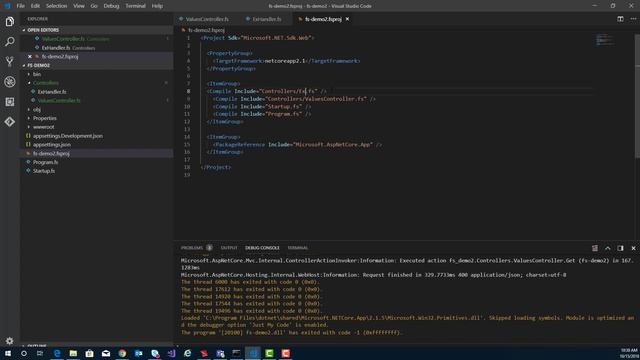Close the fs-demo2.fsproj editor tab
Image resolution: width=640 pixels, height=360 pixels.
click(x=347, y=19)
